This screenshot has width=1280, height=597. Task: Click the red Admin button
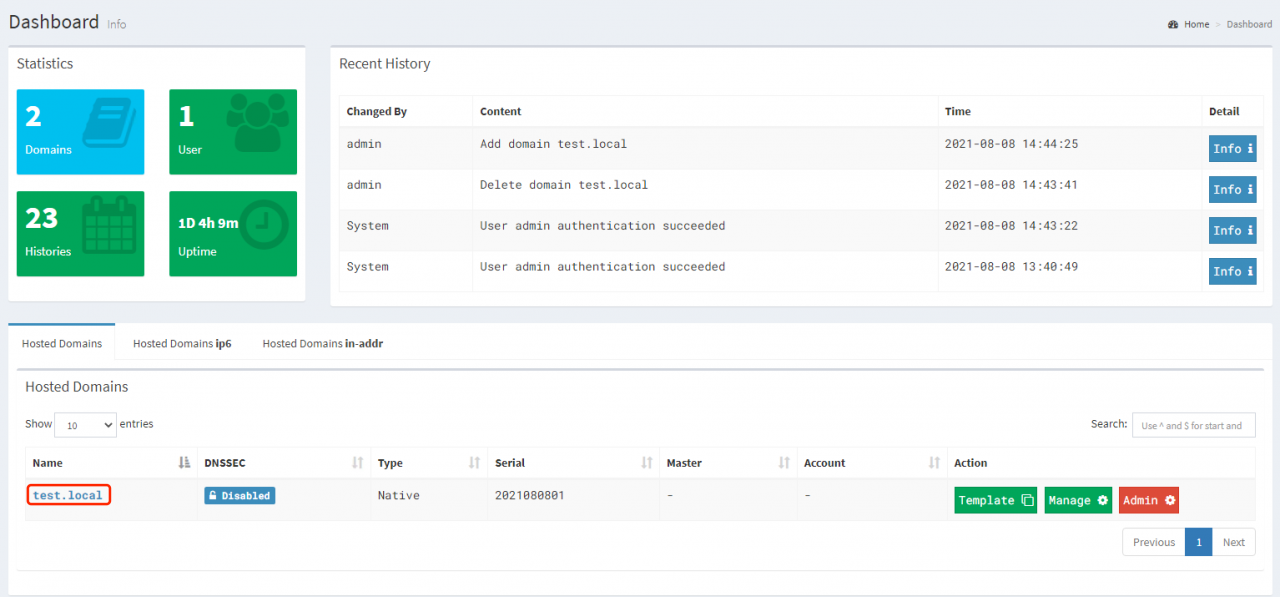1149,500
